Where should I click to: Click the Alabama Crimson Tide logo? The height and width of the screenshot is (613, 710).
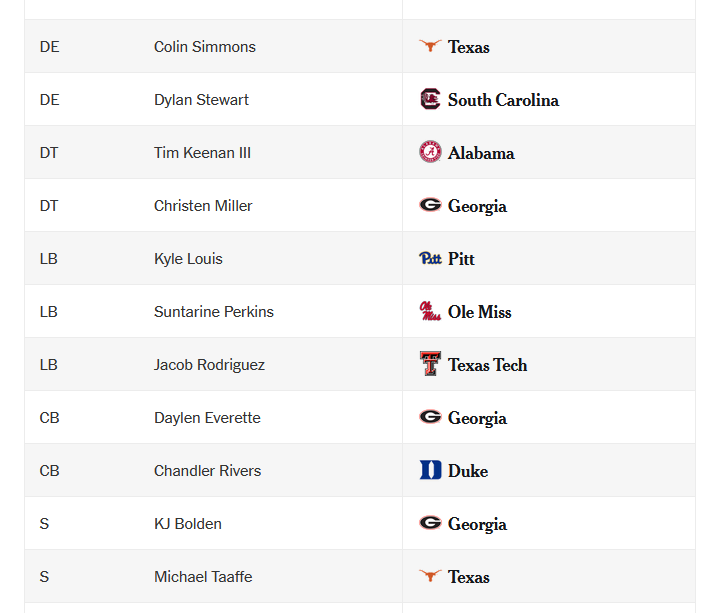(430, 152)
